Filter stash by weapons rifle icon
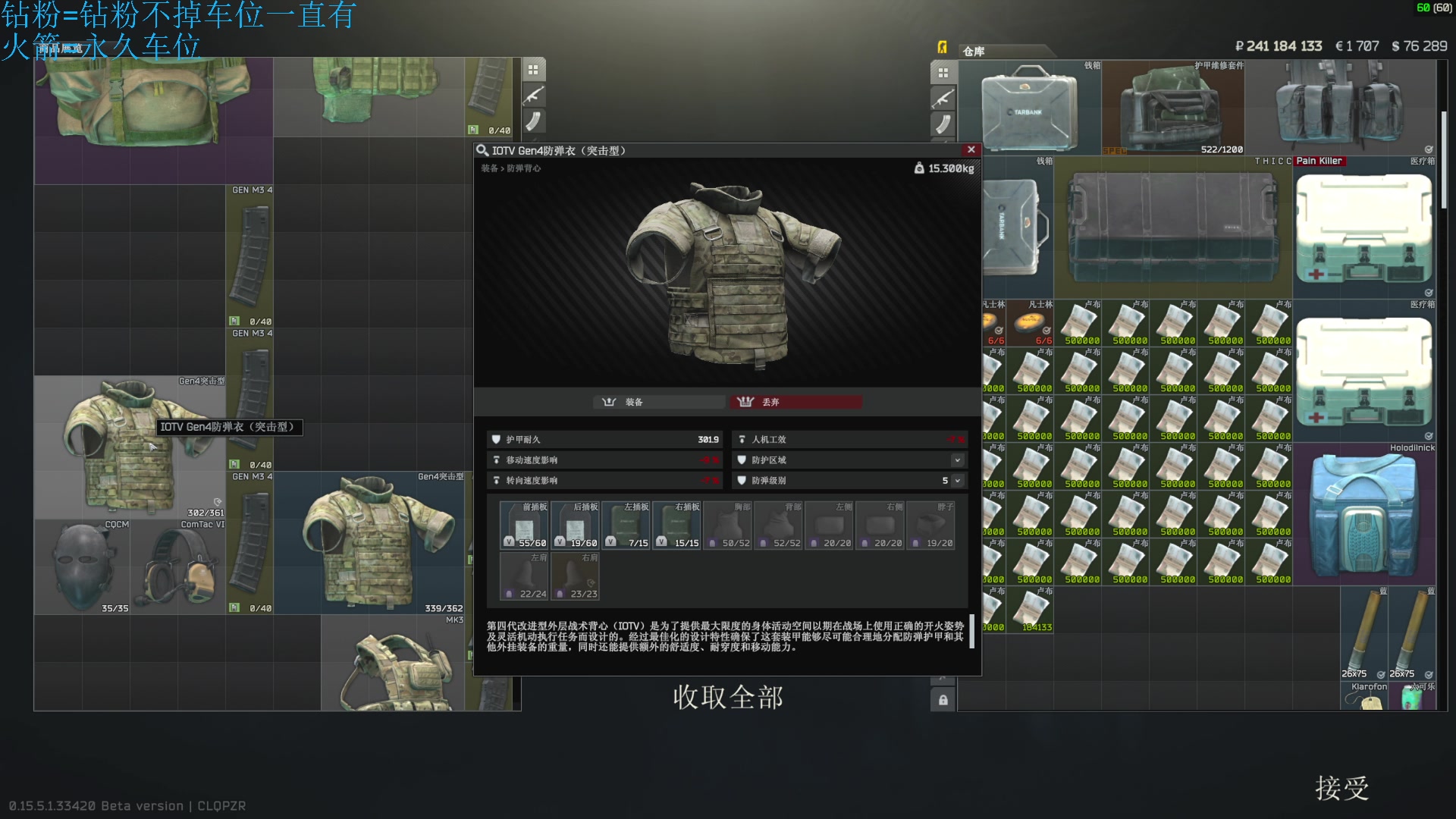The height and width of the screenshot is (819, 1456). coord(943,99)
